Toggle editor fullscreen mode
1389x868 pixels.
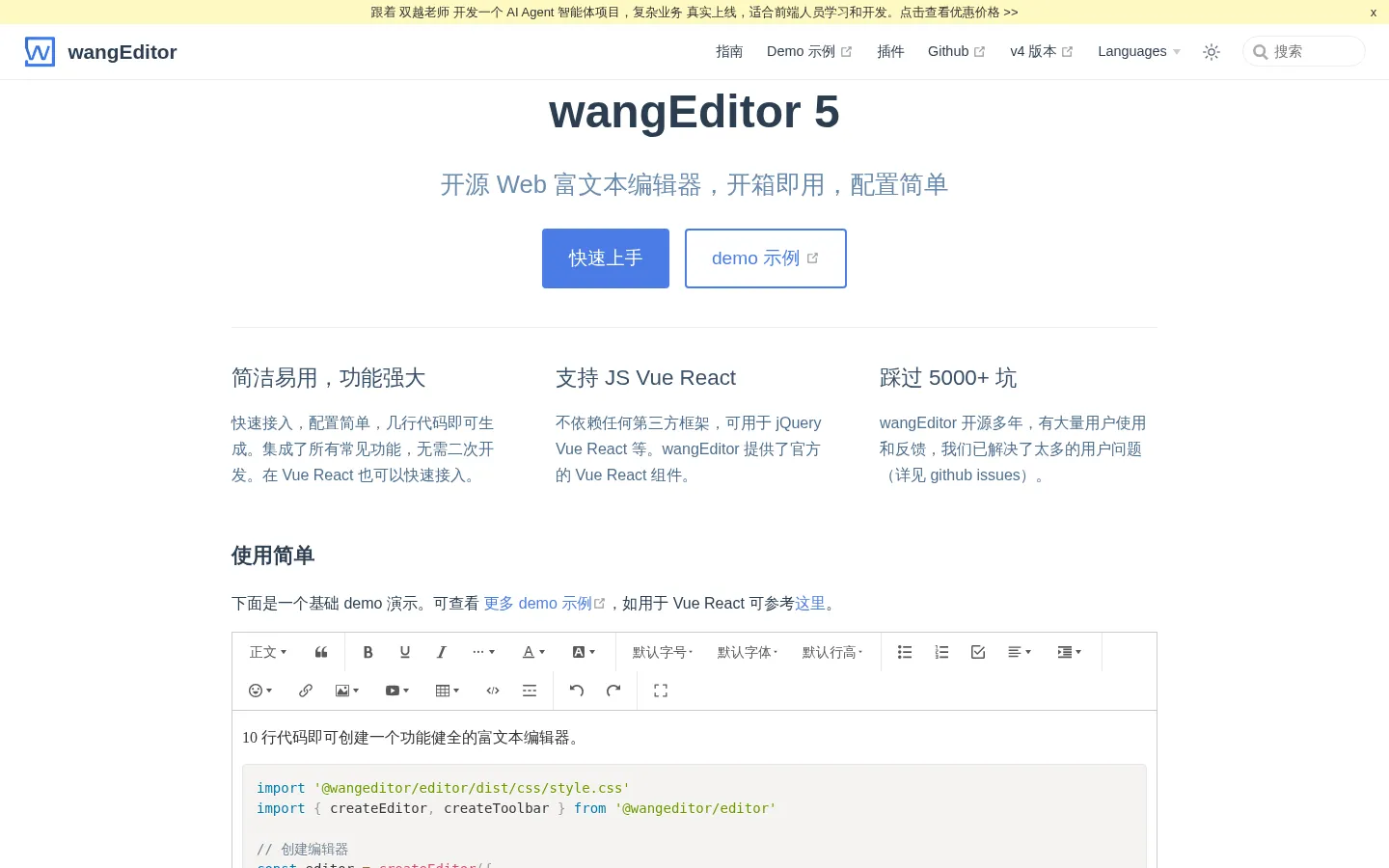661,691
